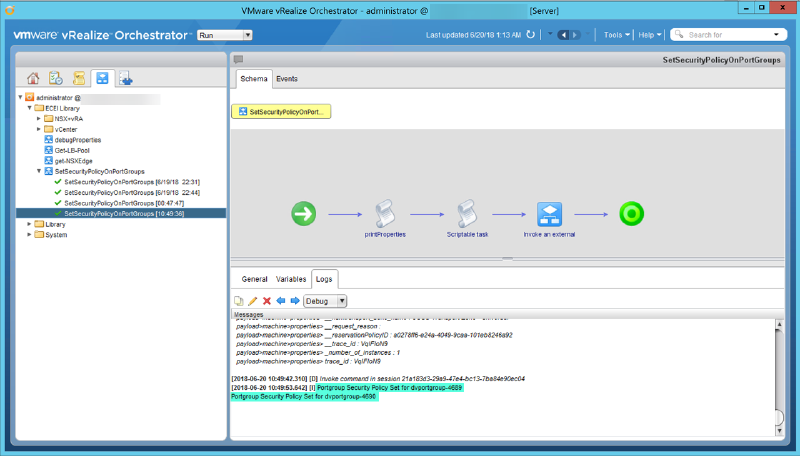
Task: Open the Help menu
Action: point(650,35)
